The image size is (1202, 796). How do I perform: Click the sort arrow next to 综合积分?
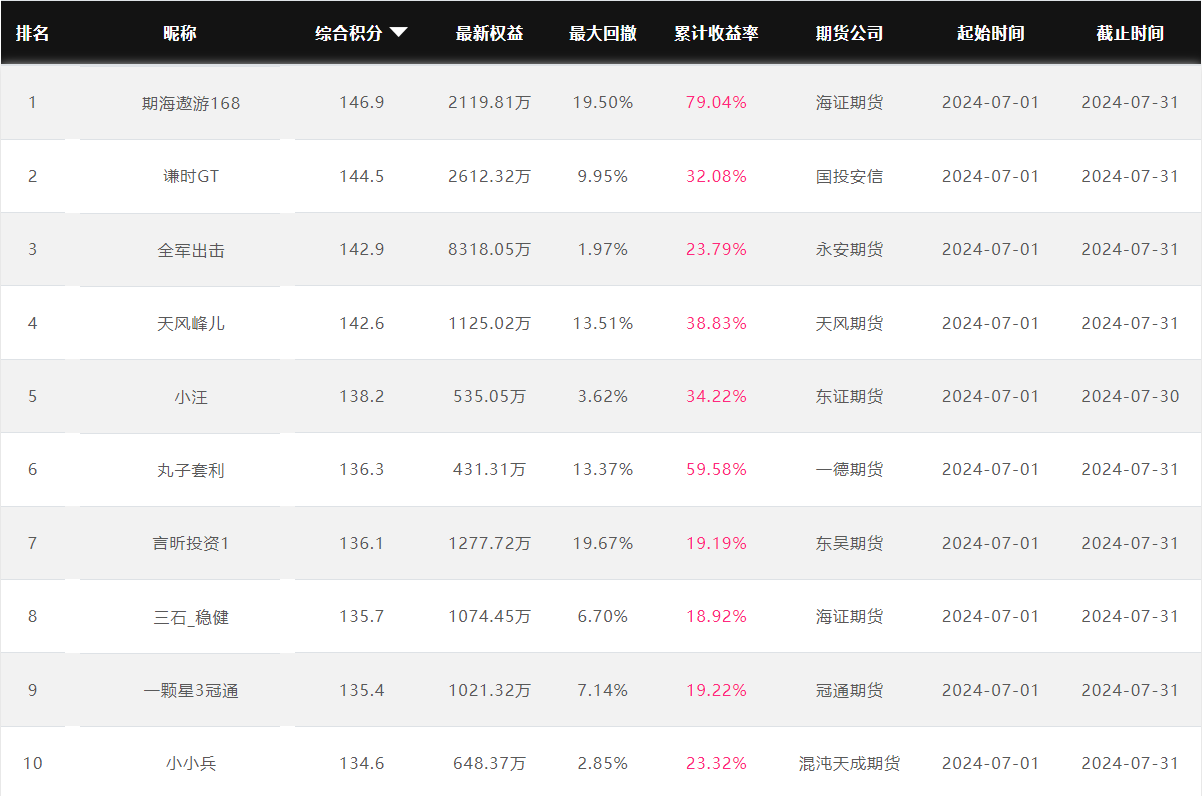399,33
